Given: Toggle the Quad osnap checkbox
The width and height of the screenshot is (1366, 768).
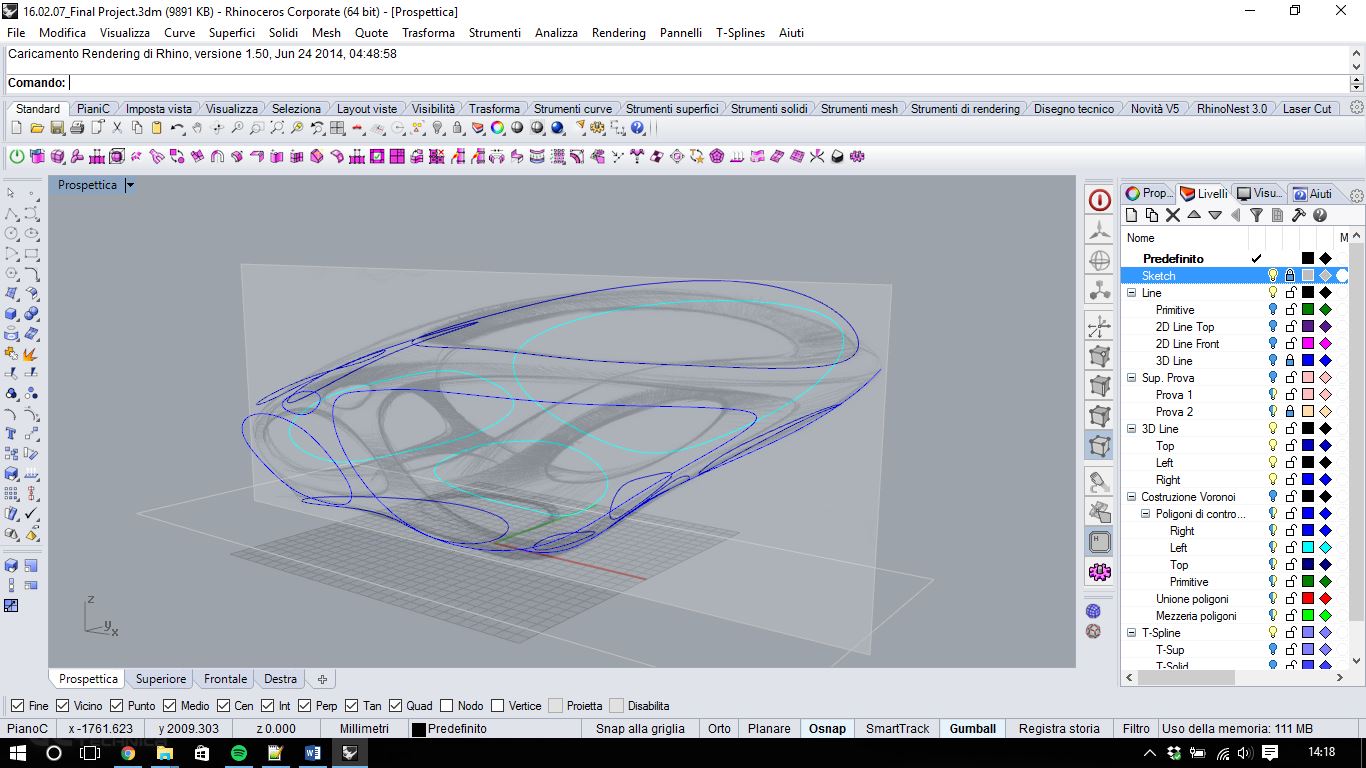Looking at the screenshot, I should pyautogui.click(x=395, y=706).
